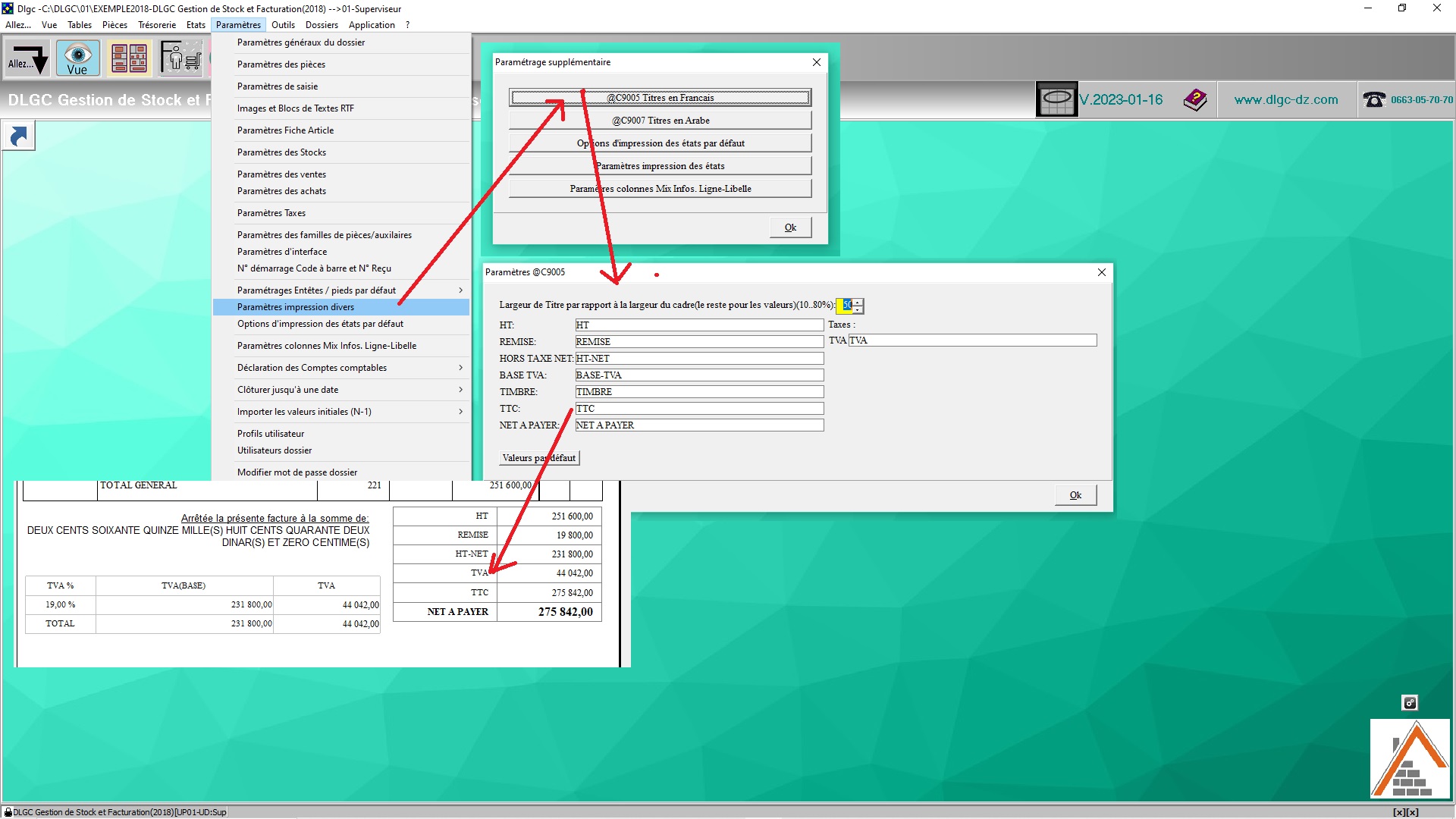
Task: Open the Outils menu
Action: click(x=283, y=25)
